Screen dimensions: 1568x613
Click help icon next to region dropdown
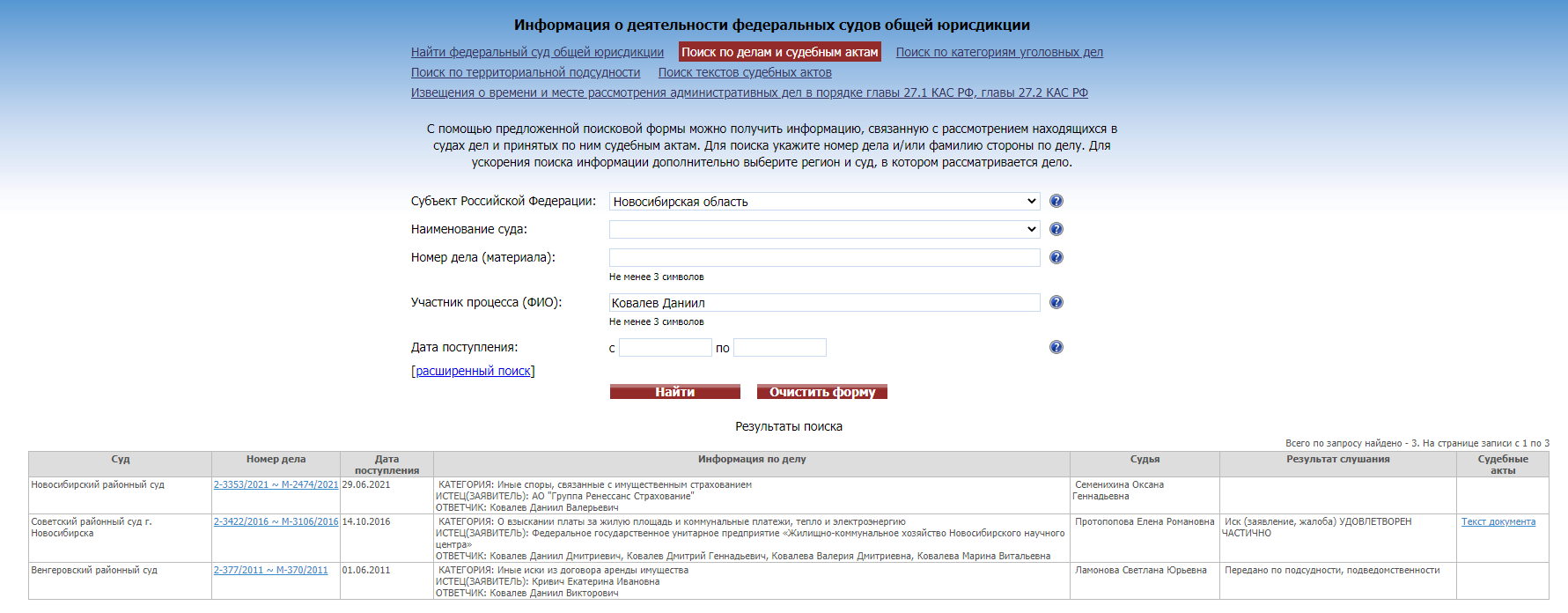coord(1056,201)
